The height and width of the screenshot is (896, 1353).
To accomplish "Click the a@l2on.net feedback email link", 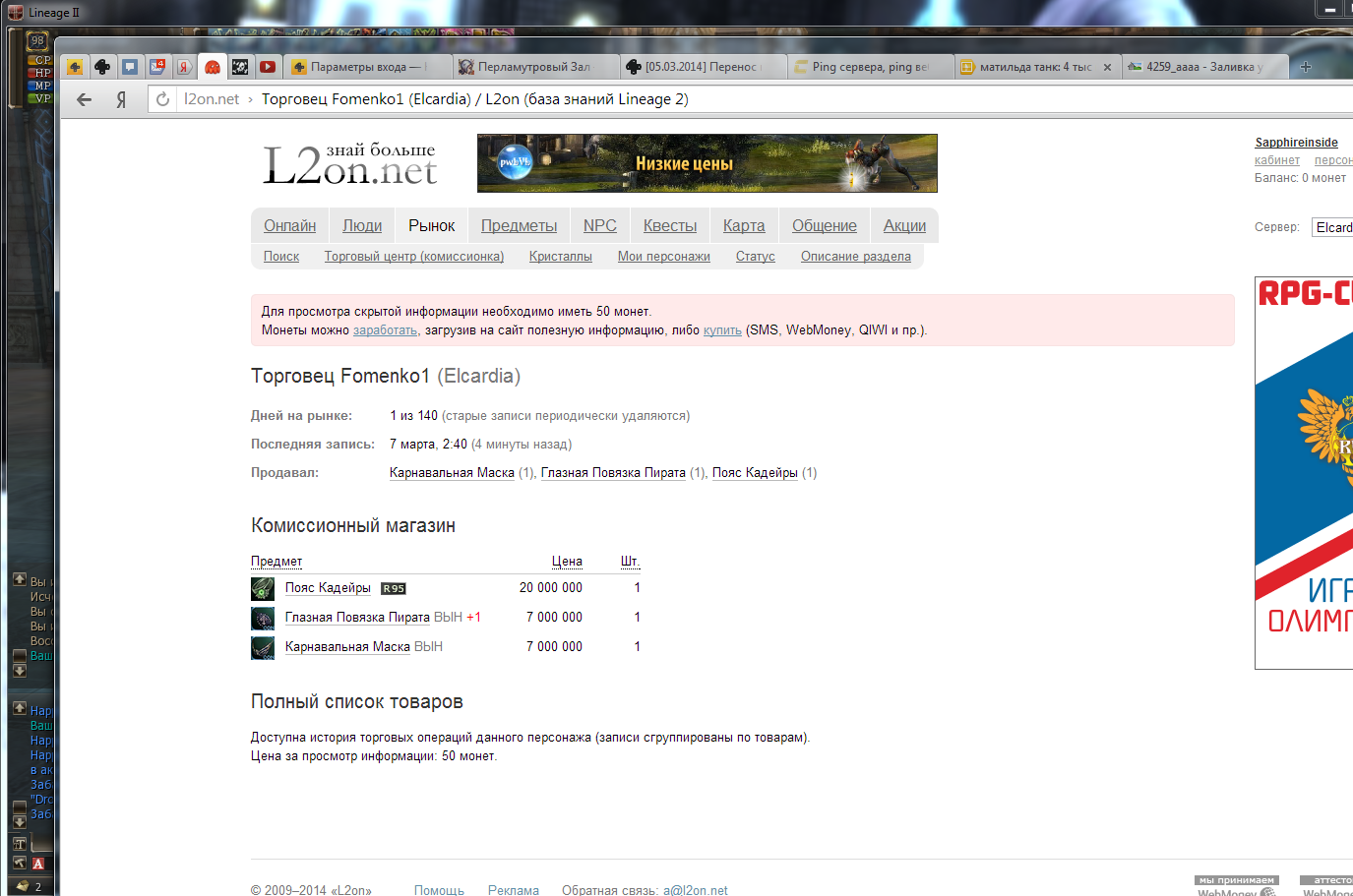I will click(696, 890).
